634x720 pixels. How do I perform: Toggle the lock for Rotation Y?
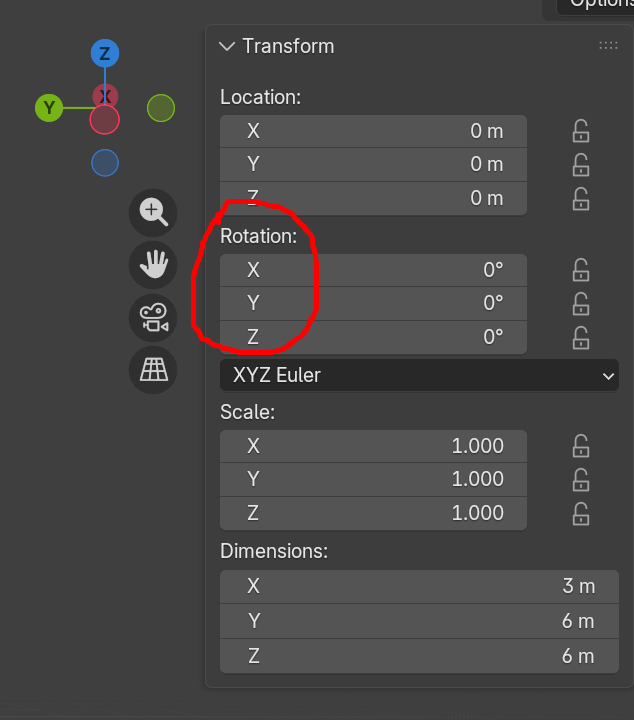(x=581, y=304)
